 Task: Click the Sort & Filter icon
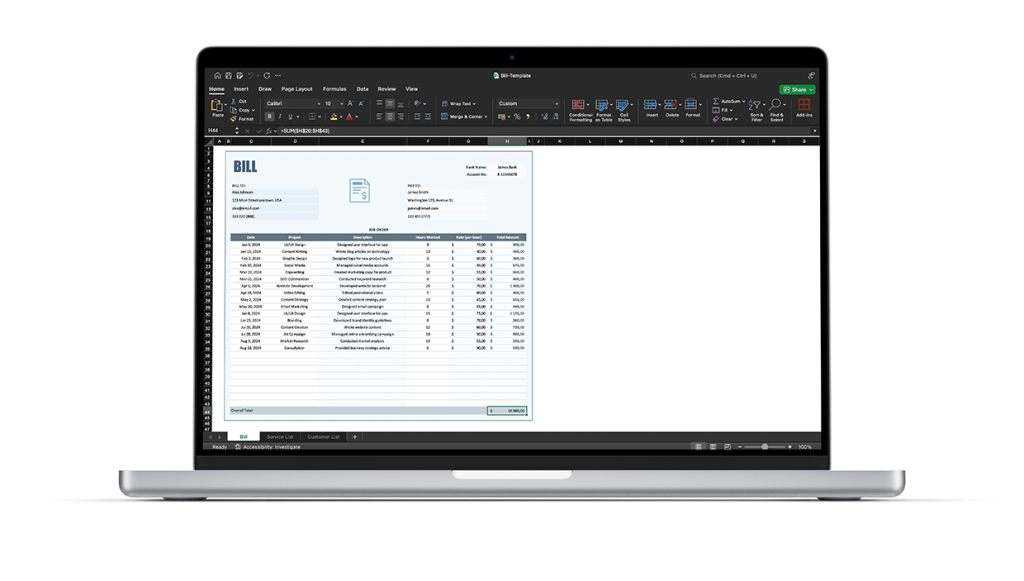(756, 106)
